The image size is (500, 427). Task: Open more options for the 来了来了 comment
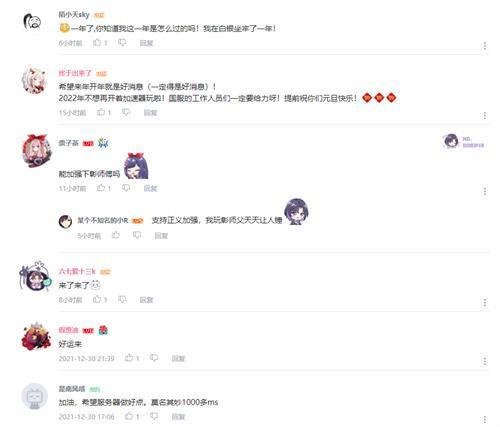coord(485,303)
